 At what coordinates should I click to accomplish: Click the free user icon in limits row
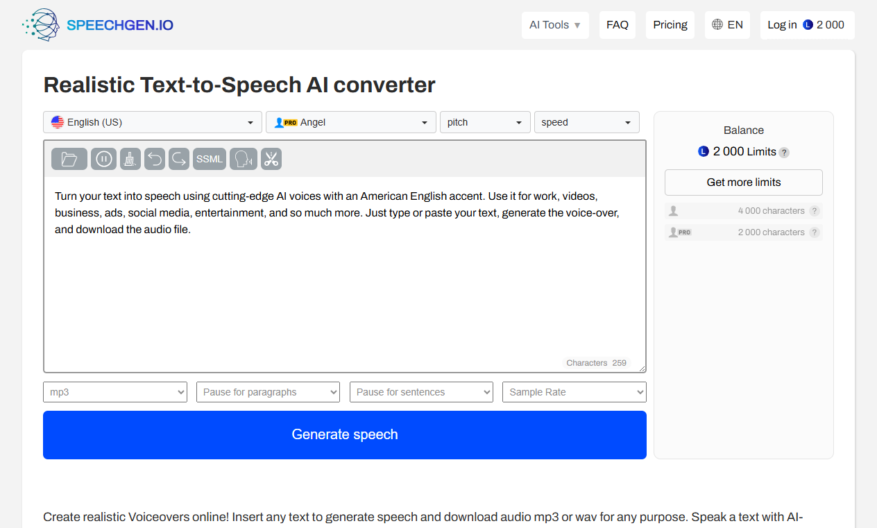pyautogui.click(x=673, y=211)
